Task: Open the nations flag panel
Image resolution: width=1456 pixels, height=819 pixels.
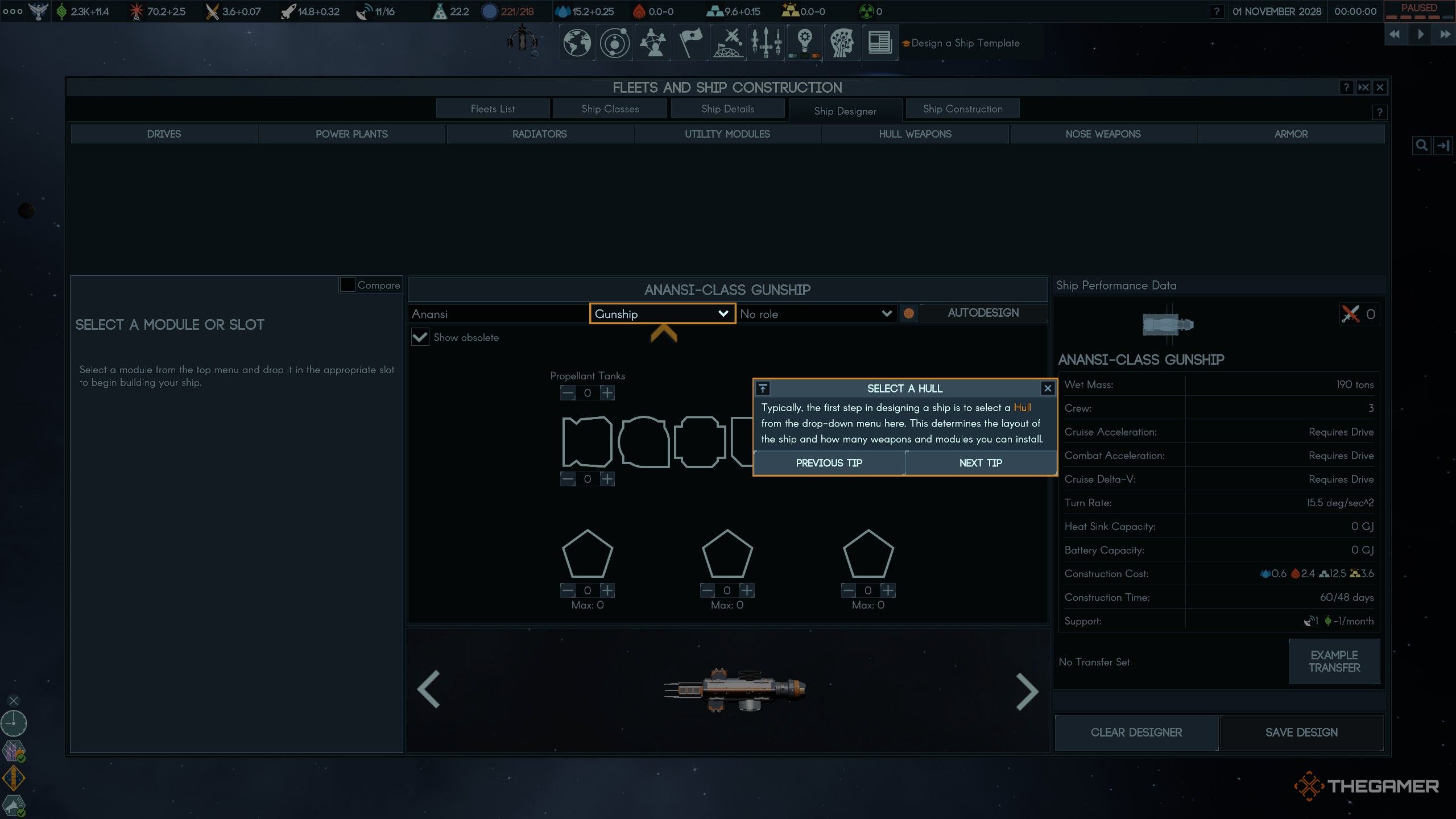Action: (690, 43)
